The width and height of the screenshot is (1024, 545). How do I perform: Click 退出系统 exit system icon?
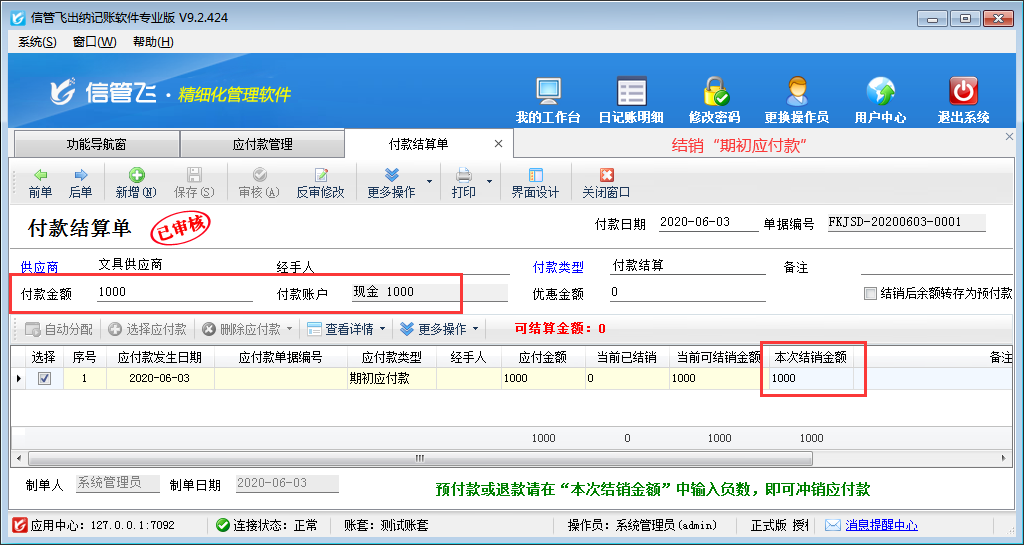coord(963,100)
